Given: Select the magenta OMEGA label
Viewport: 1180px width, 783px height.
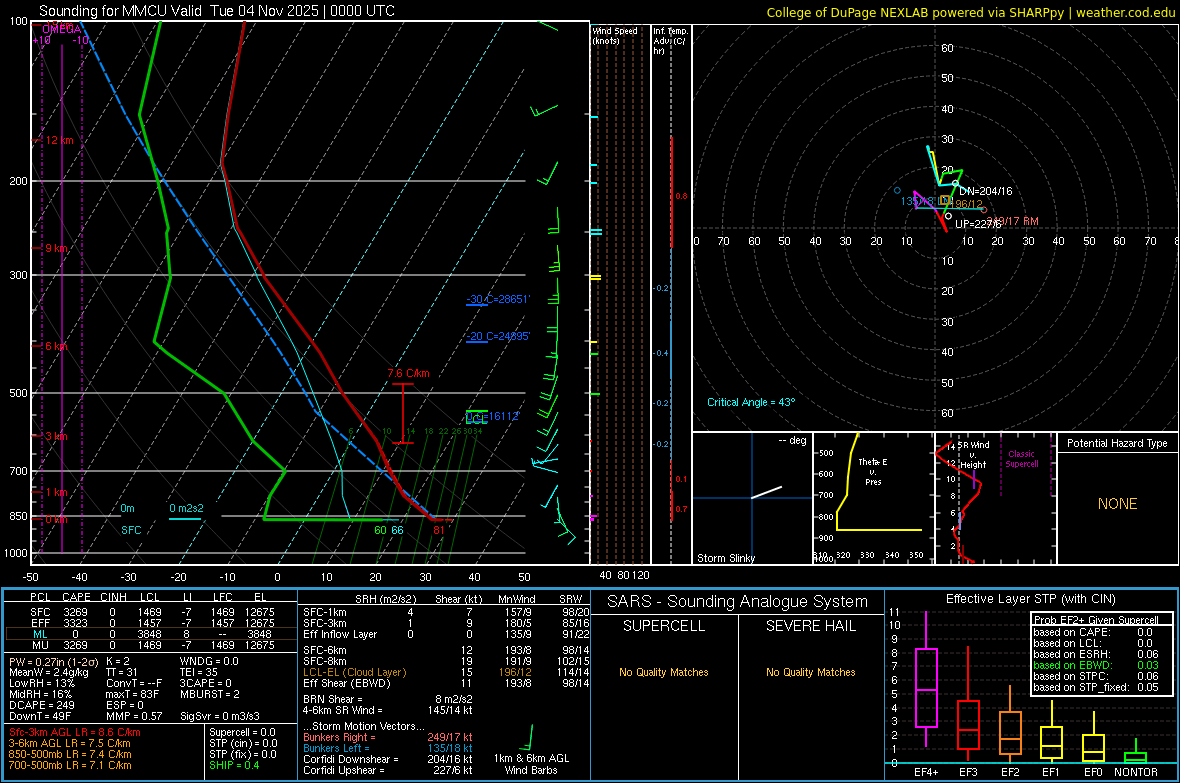Looking at the screenshot, I should pyautogui.click(x=62, y=29).
